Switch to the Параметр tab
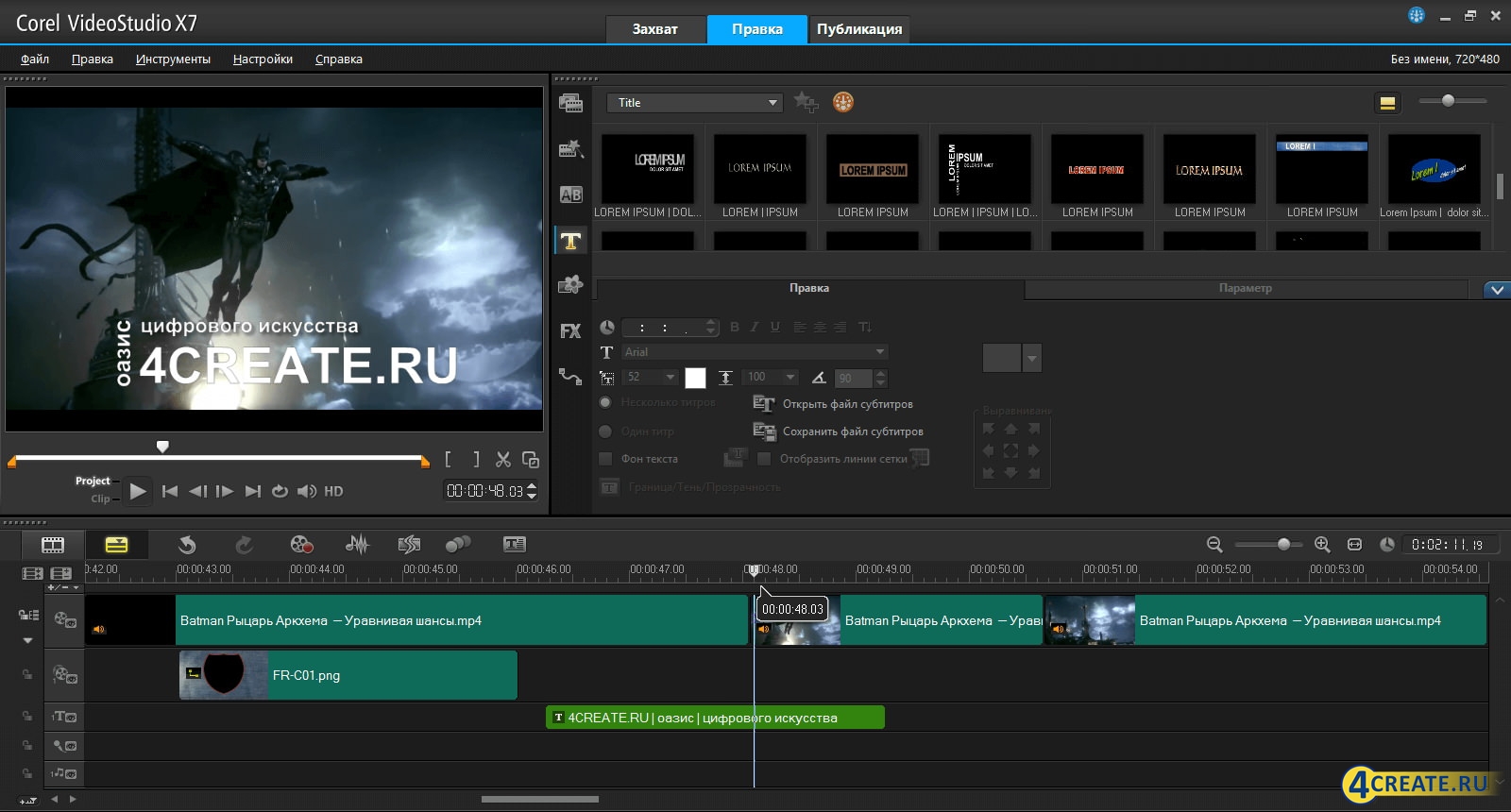 point(1245,289)
